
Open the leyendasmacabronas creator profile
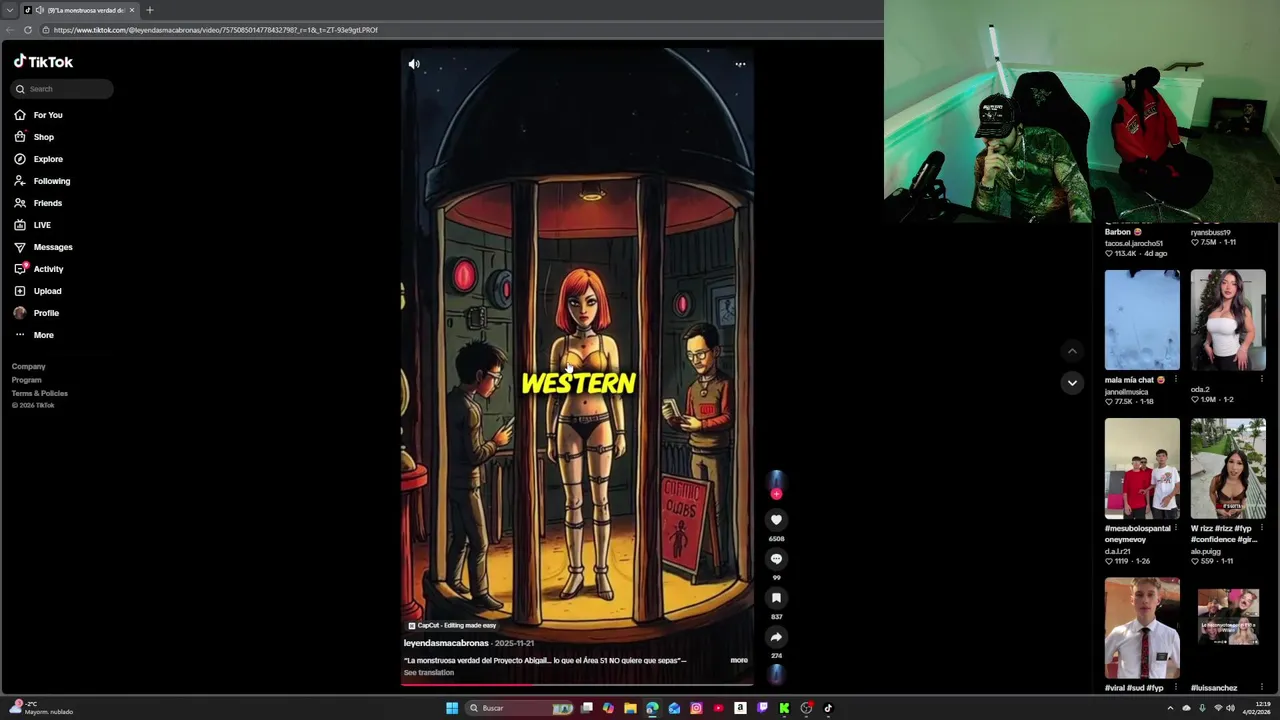pos(446,643)
